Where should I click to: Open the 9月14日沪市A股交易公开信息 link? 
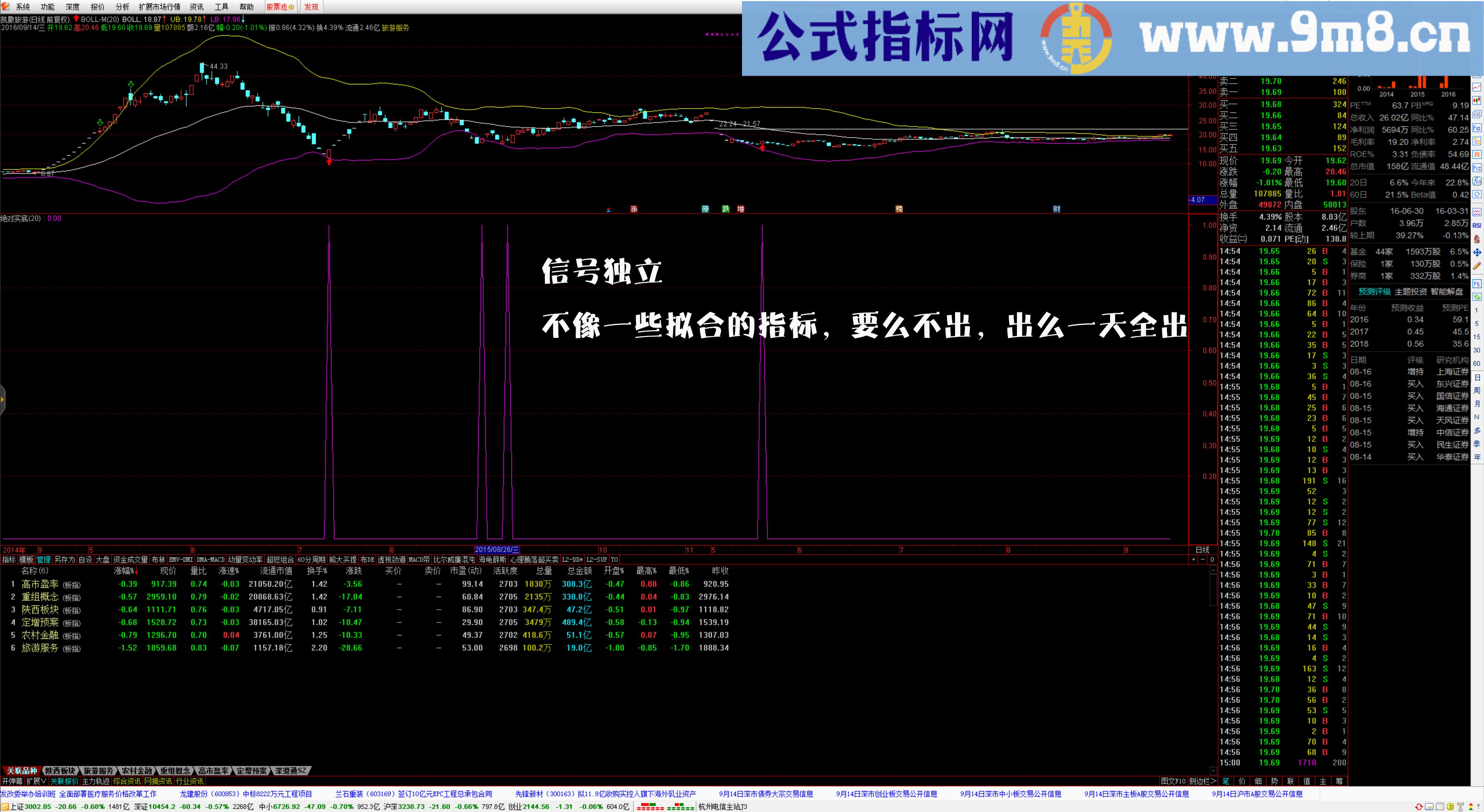[x=1257, y=794]
